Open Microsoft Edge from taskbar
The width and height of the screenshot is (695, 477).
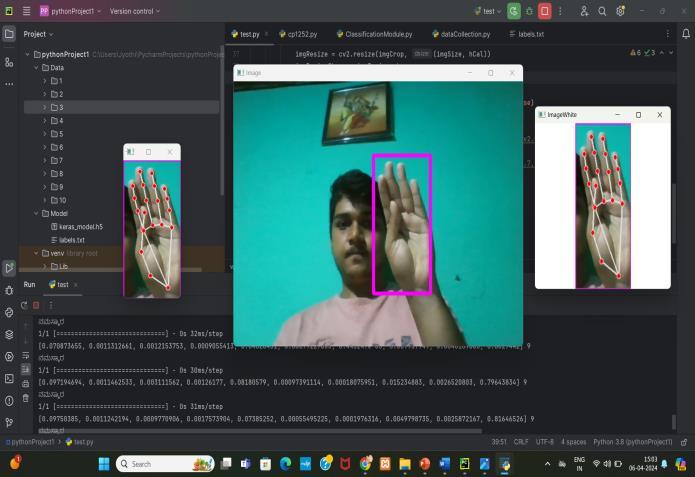[x=286, y=464]
